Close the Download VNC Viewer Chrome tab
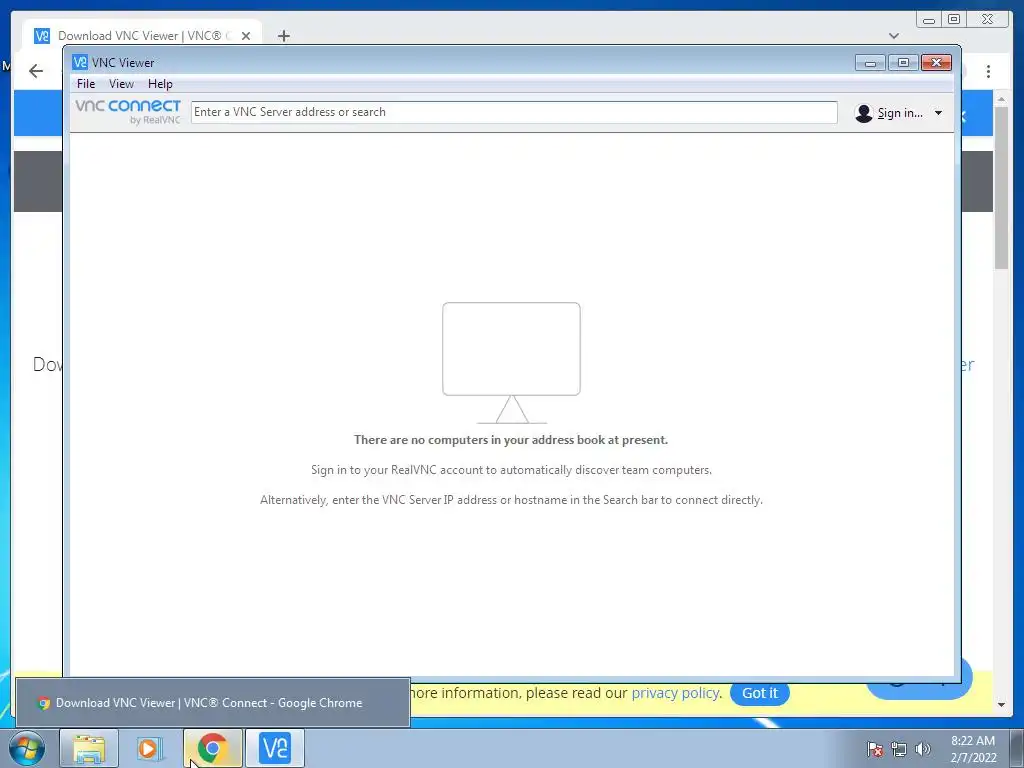Screen dimensions: 1024x768 click(246, 36)
